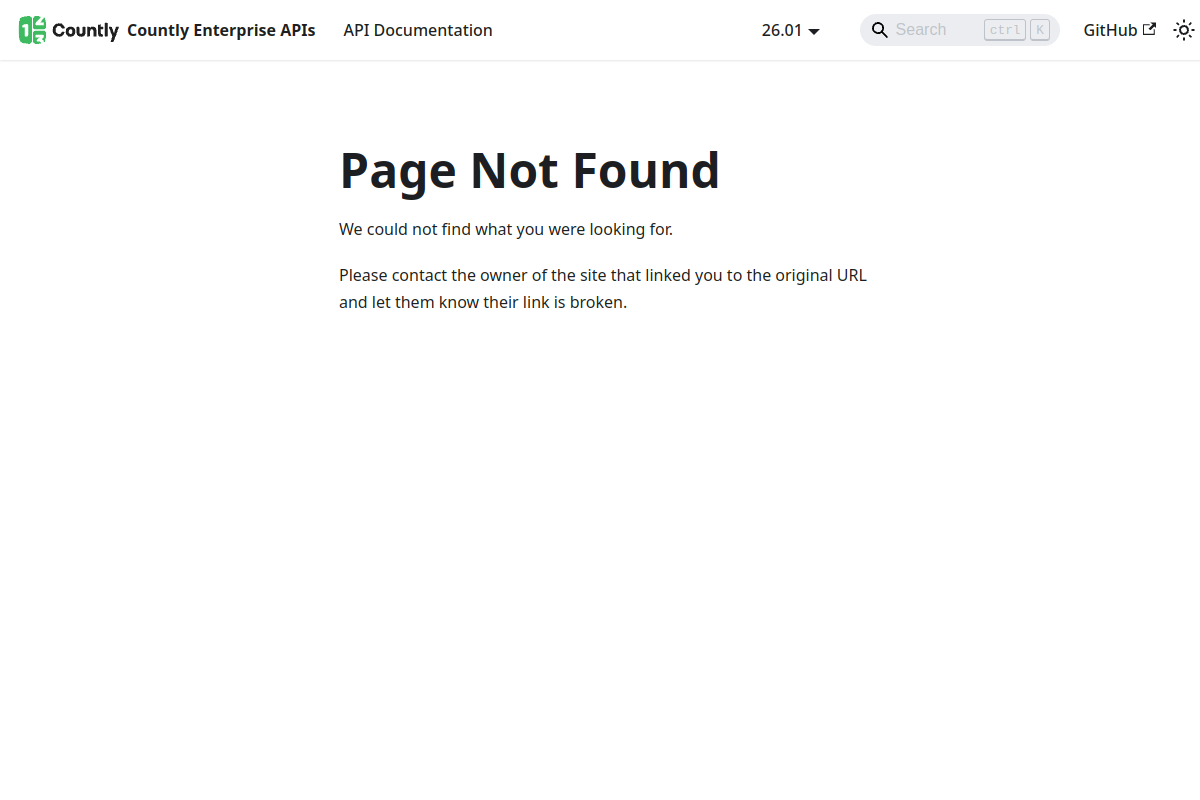Open the API Documentation nav item
Viewport: 1200px width, 800px height.
pos(418,30)
